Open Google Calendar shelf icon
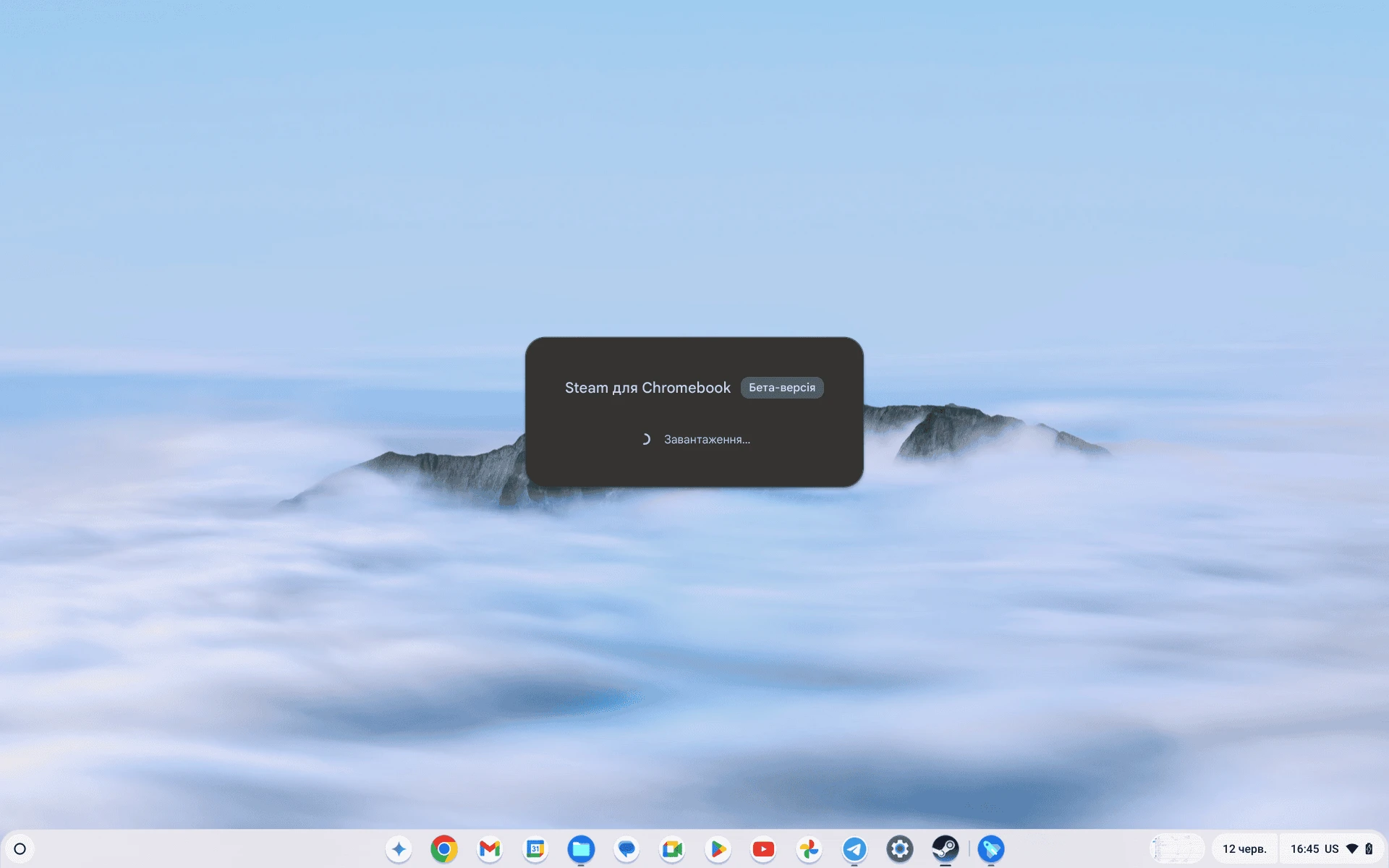Image resolution: width=1389 pixels, height=868 pixels. (x=535, y=848)
